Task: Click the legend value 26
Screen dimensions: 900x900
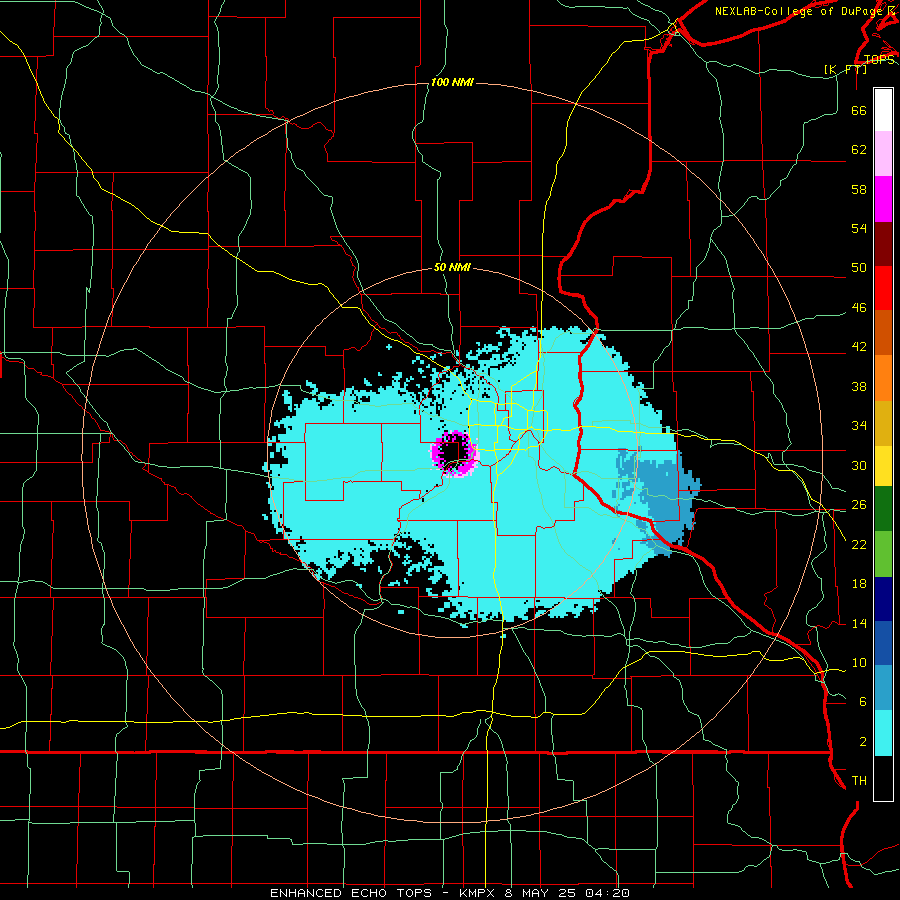Action: coord(859,505)
